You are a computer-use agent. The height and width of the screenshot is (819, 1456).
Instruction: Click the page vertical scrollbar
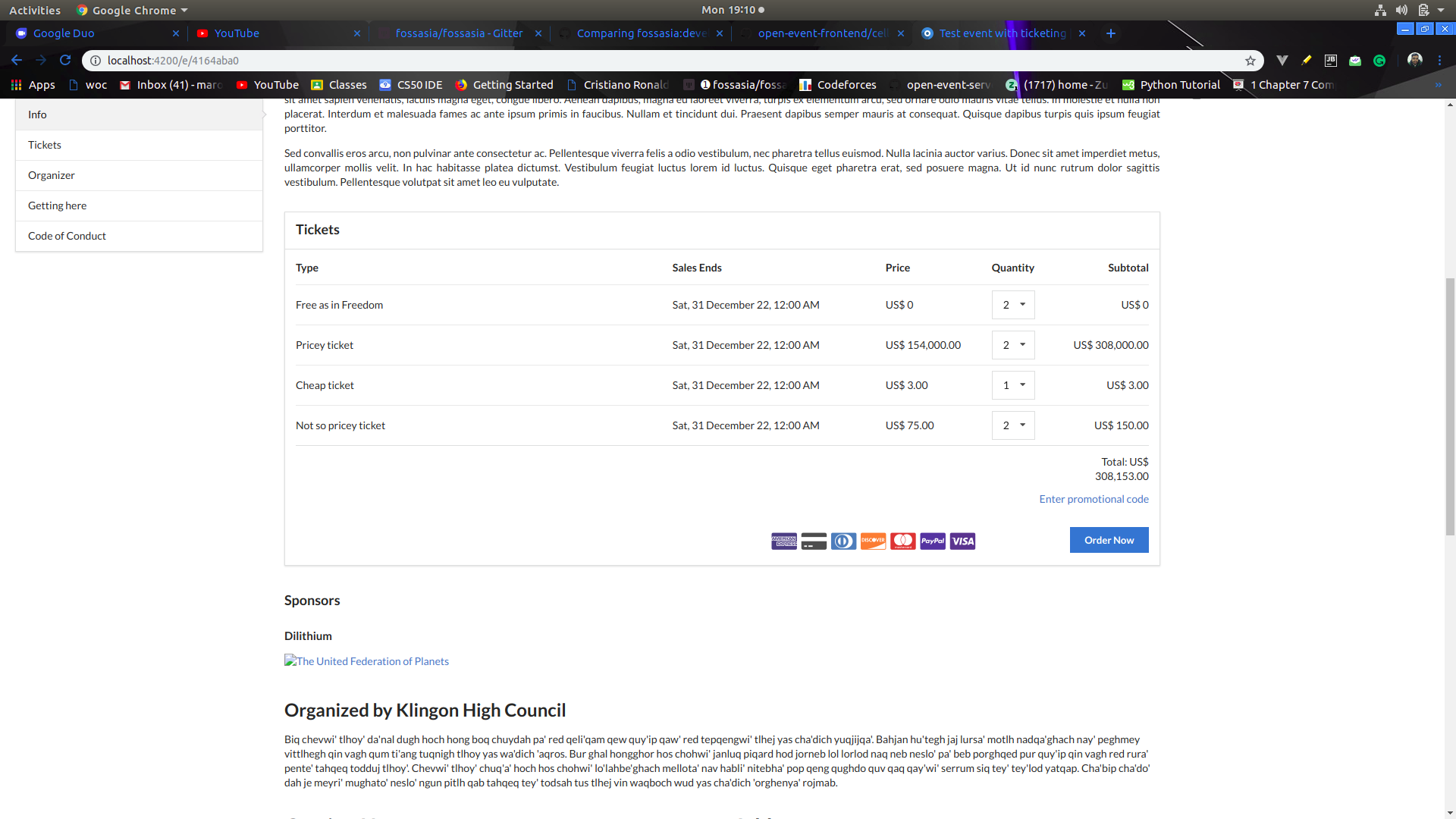point(1450,406)
